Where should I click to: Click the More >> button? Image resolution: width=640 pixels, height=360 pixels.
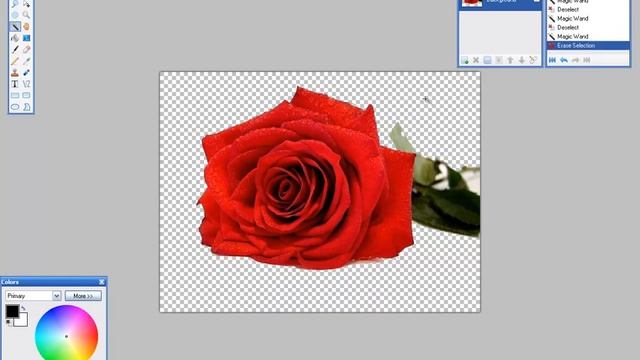pos(83,296)
